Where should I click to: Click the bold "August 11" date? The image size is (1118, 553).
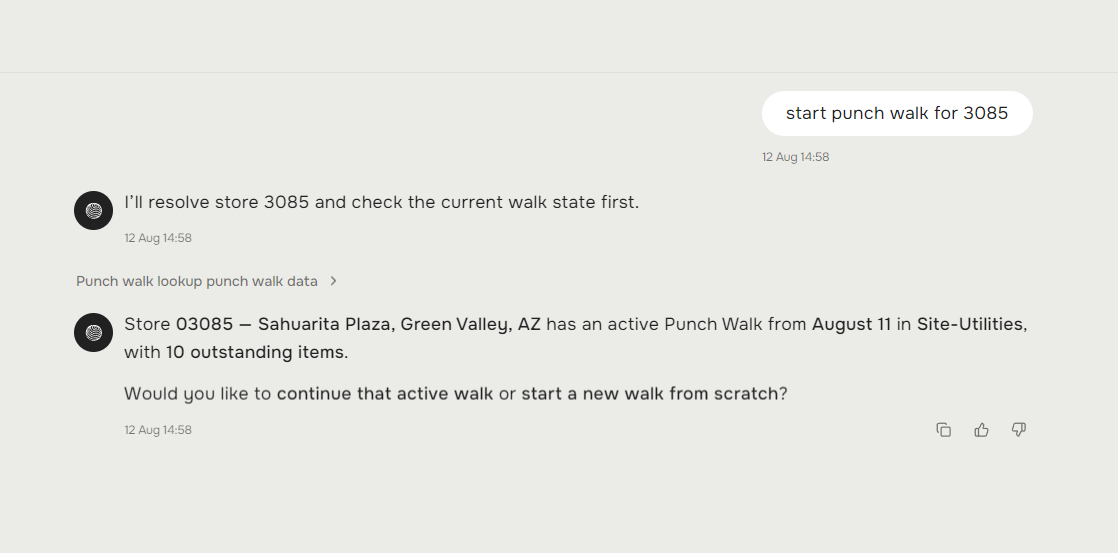click(851, 324)
